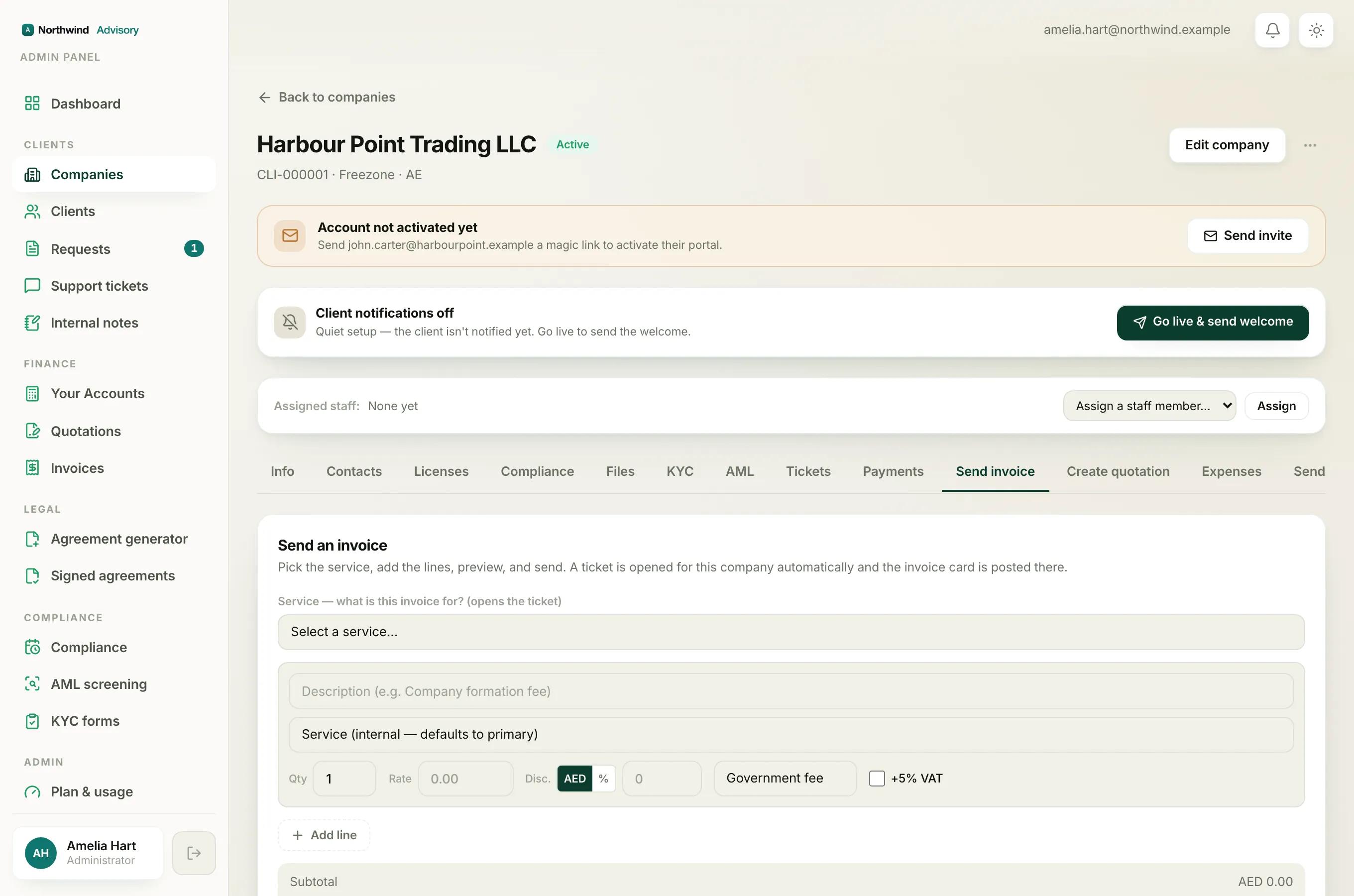Open notifications bell icon
Image resolution: width=1354 pixels, height=896 pixels.
pos(1272,30)
